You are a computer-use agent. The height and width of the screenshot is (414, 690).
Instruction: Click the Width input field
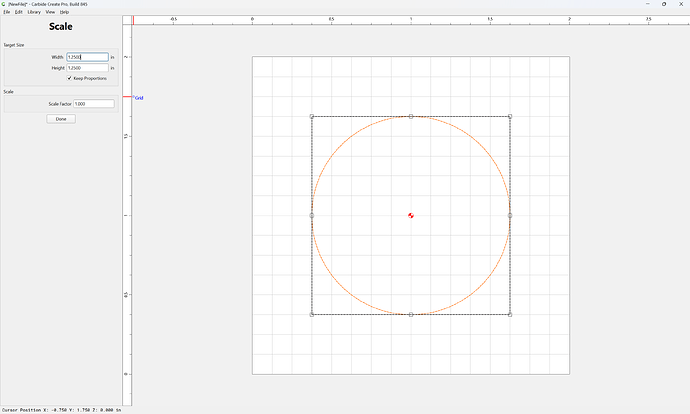coord(87,57)
